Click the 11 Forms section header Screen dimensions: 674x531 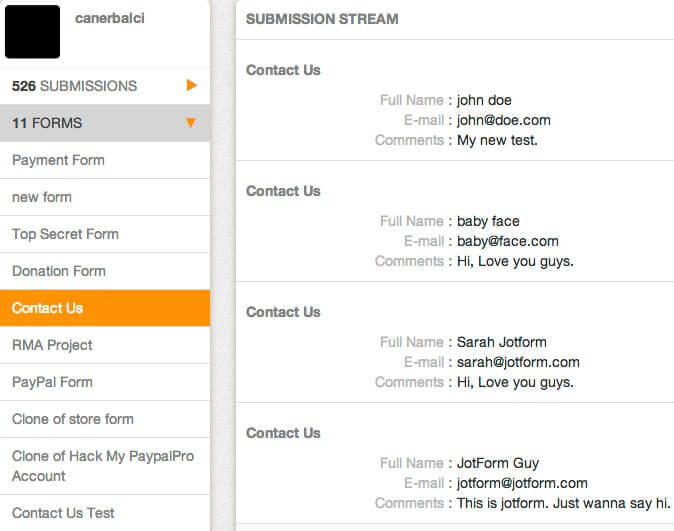click(x=47, y=123)
